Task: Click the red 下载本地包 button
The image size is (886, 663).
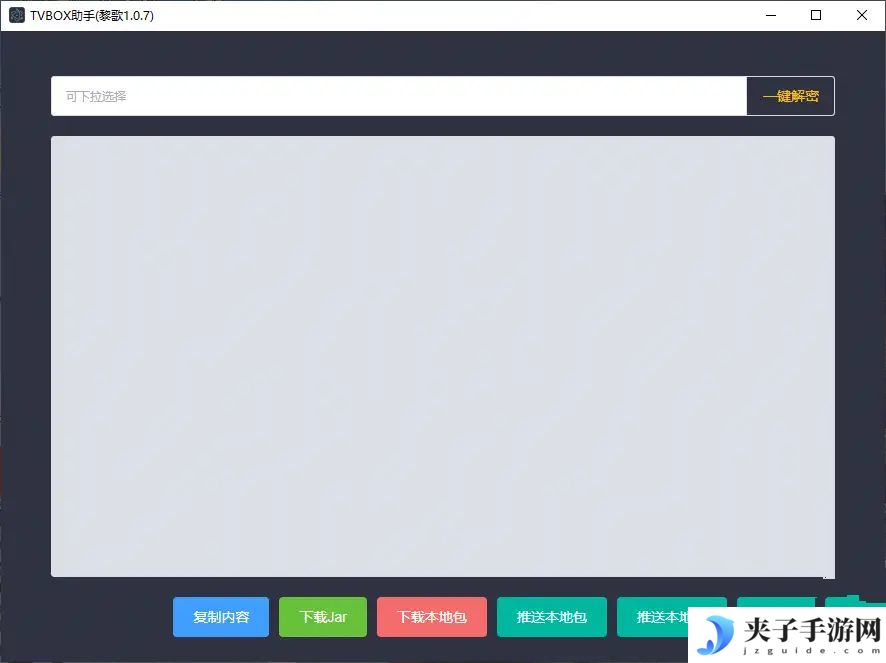Action: coord(432,617)
